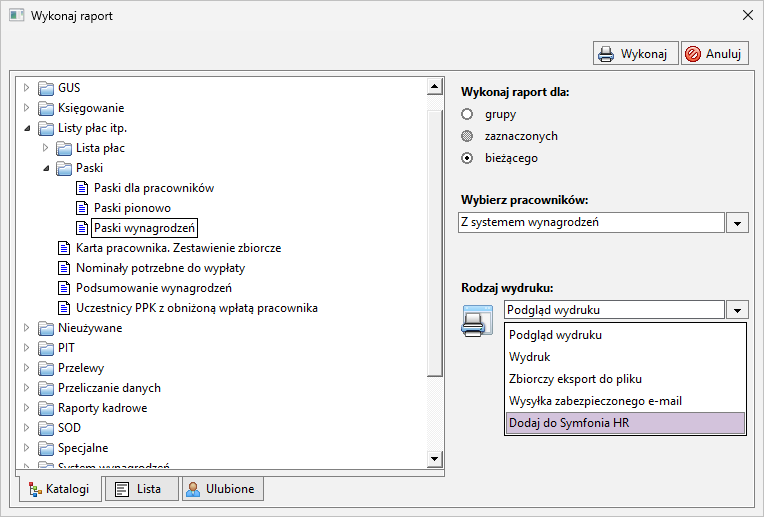The height and width of the screenshot is (517, 764).
Task: Choose Wydruk from the dropdown list
Action: click(x=626, y=357)
